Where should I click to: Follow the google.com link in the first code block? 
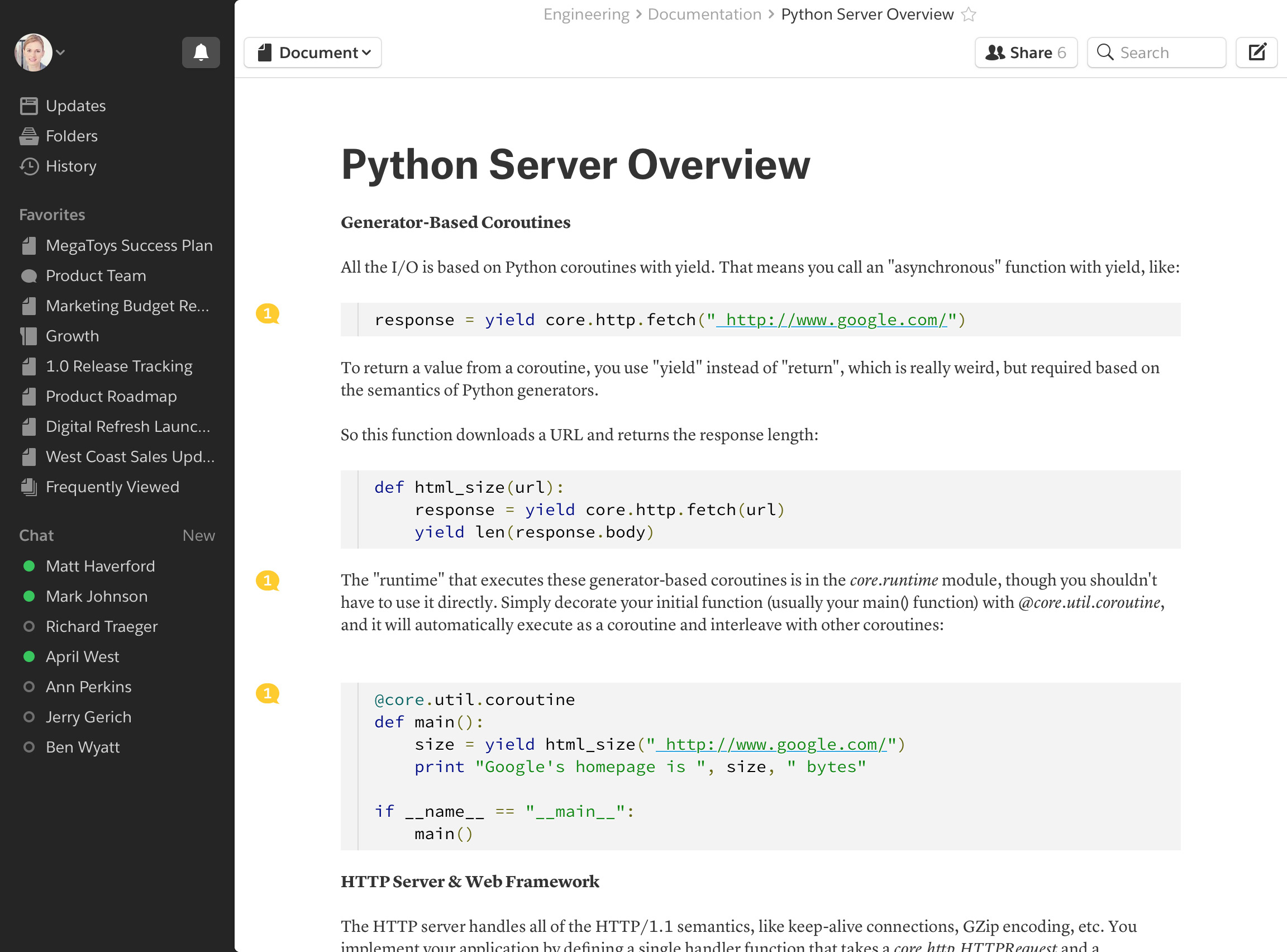[x=831, y=320]
